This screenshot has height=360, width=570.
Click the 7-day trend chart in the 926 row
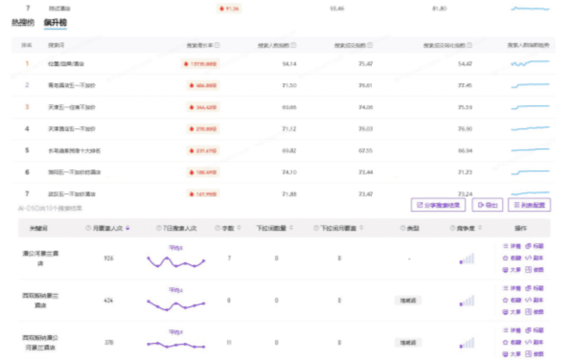(176, 262)
